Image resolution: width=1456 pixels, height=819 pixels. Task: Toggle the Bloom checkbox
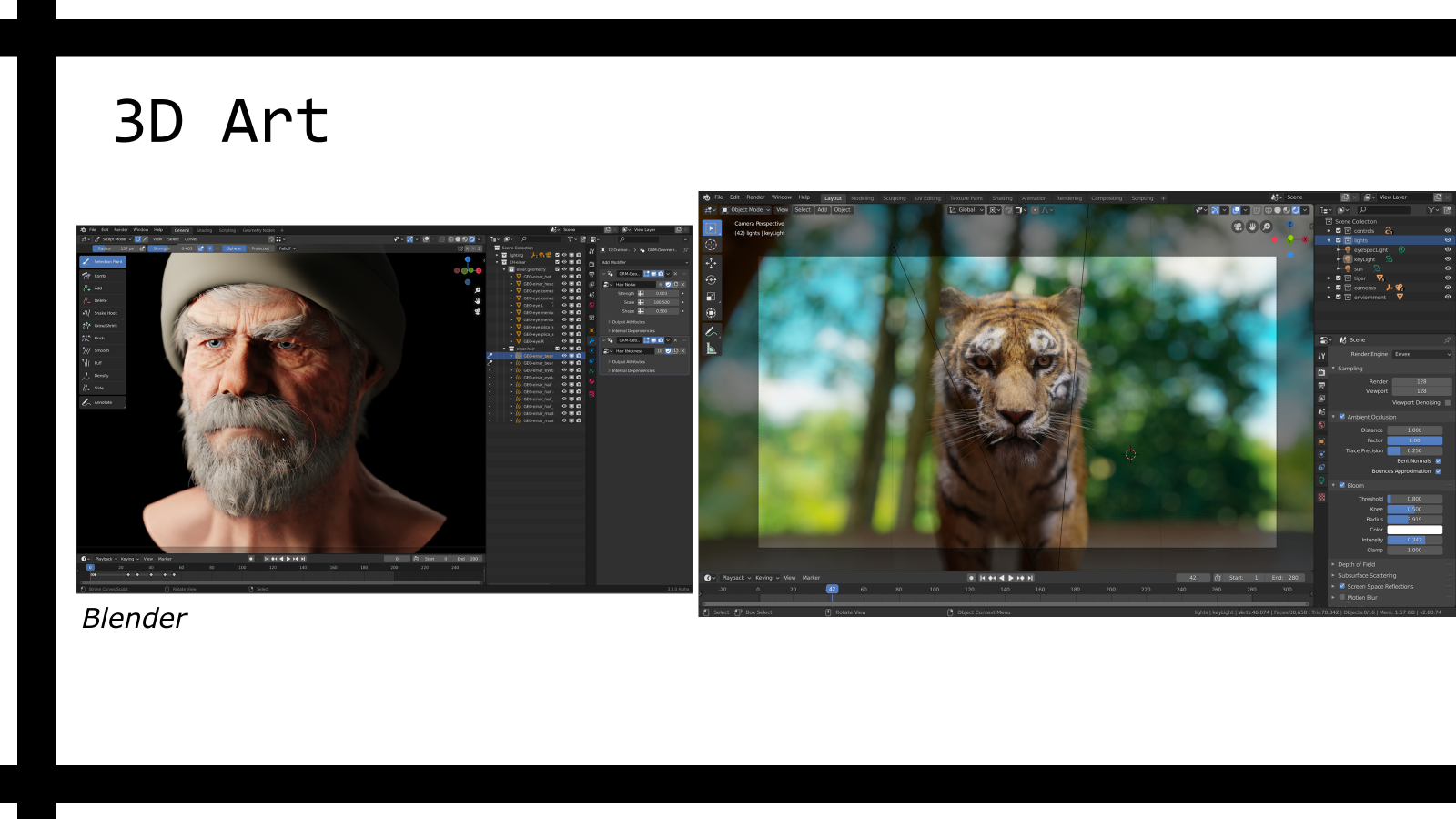click(x=1342, y=485)
